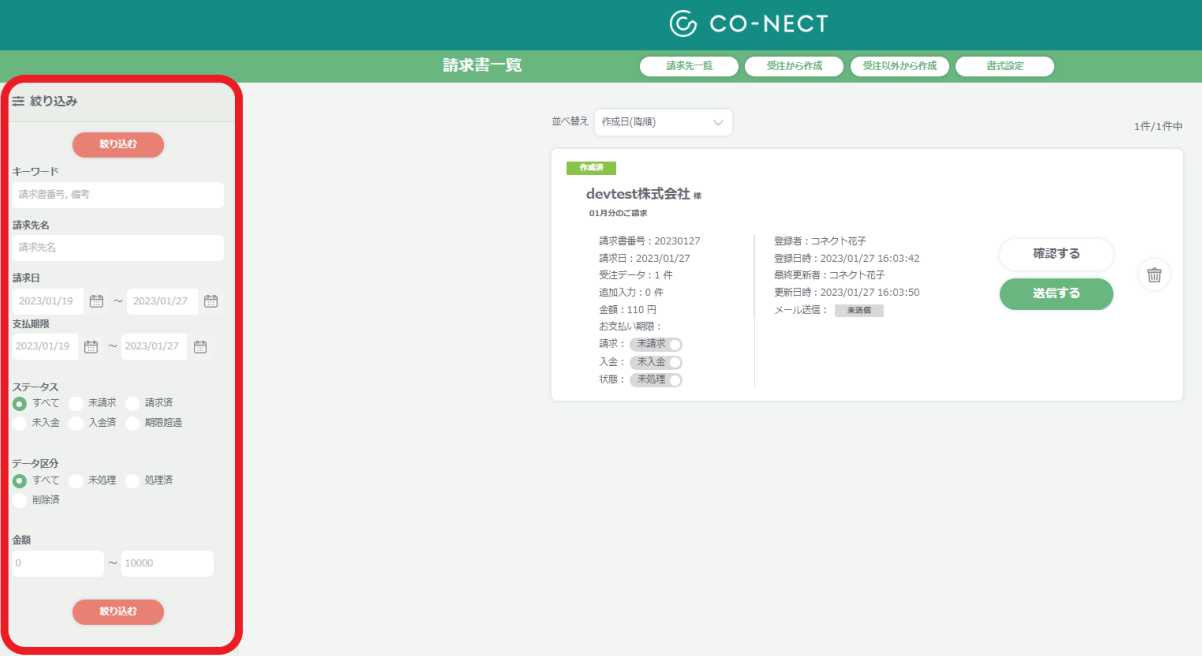This screenshot has width=1202, height=656.
Task: Click the 金額:110 円 text
Action: point(628,310)
